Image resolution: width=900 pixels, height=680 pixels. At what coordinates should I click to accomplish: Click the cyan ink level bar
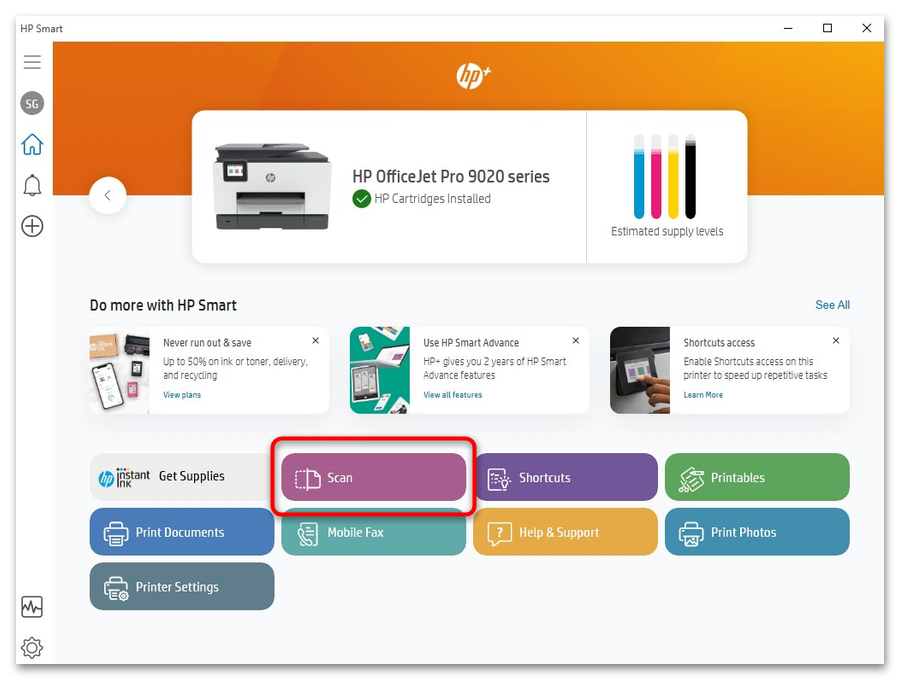point(639,177)
